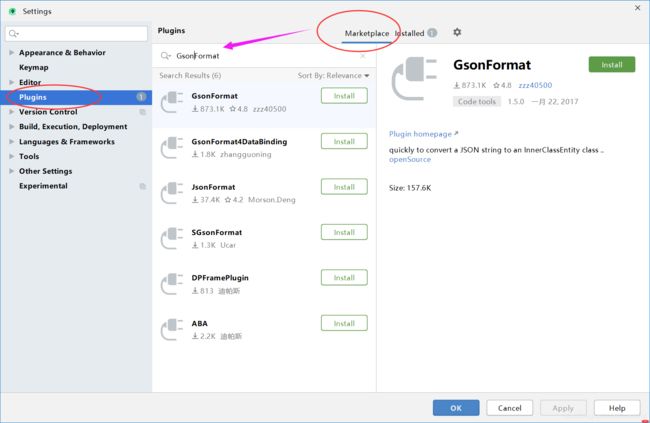Click SGsonFormat plugin icon
The width and height of the screenshot is (650, 423).
[172, 238]
